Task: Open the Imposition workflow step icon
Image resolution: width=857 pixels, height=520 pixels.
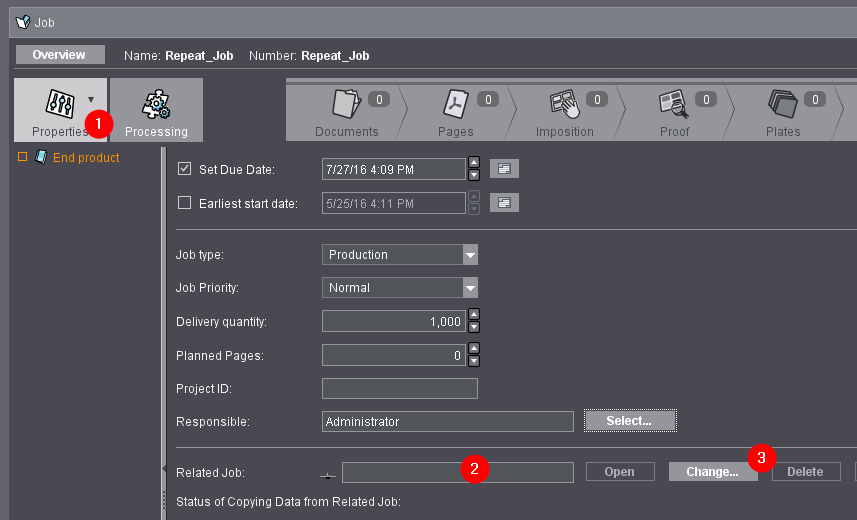Action: pos(563,104)
